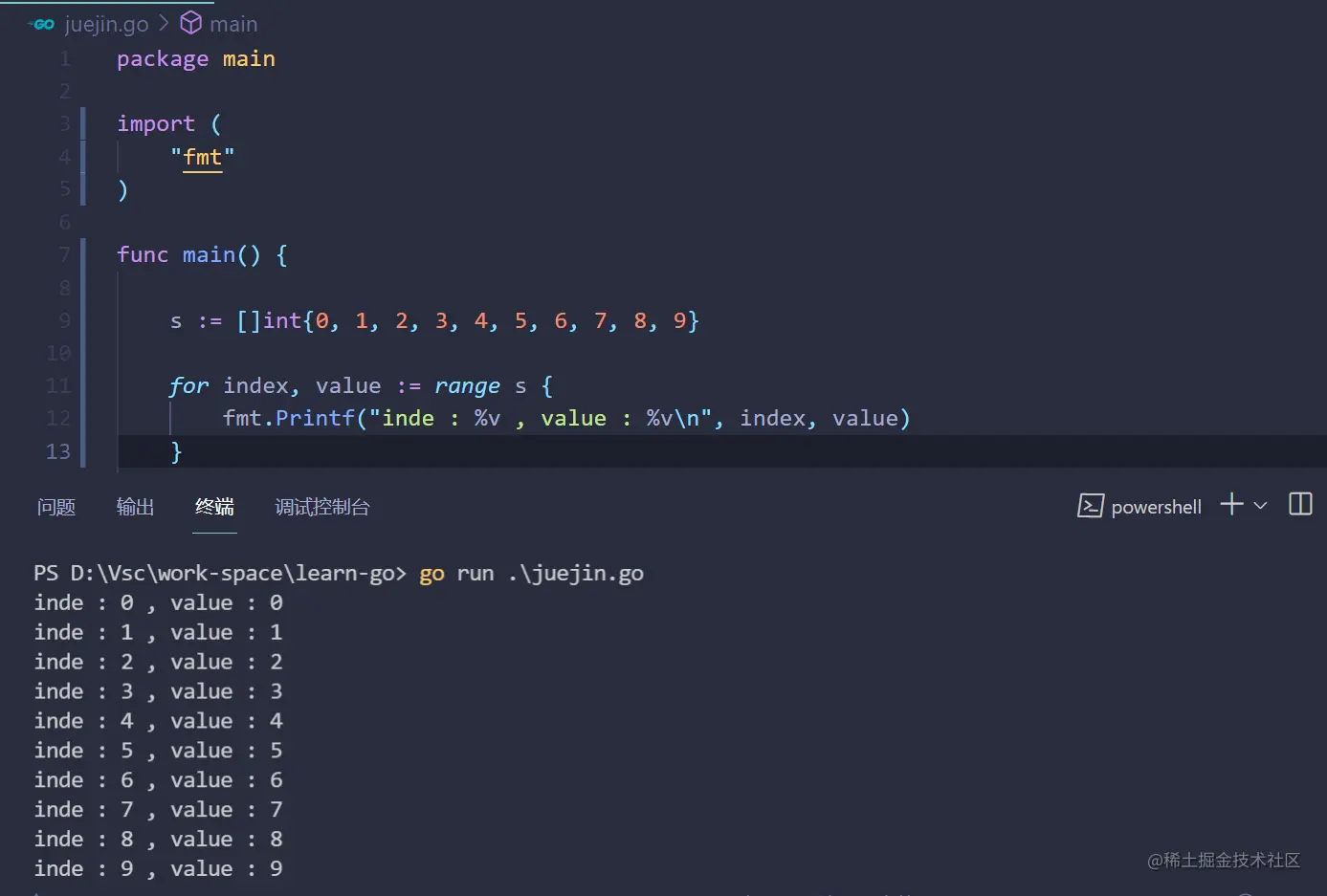
Task: Click the powershell terminal label
Action: pyautogui.click(x=1156, y=507)
